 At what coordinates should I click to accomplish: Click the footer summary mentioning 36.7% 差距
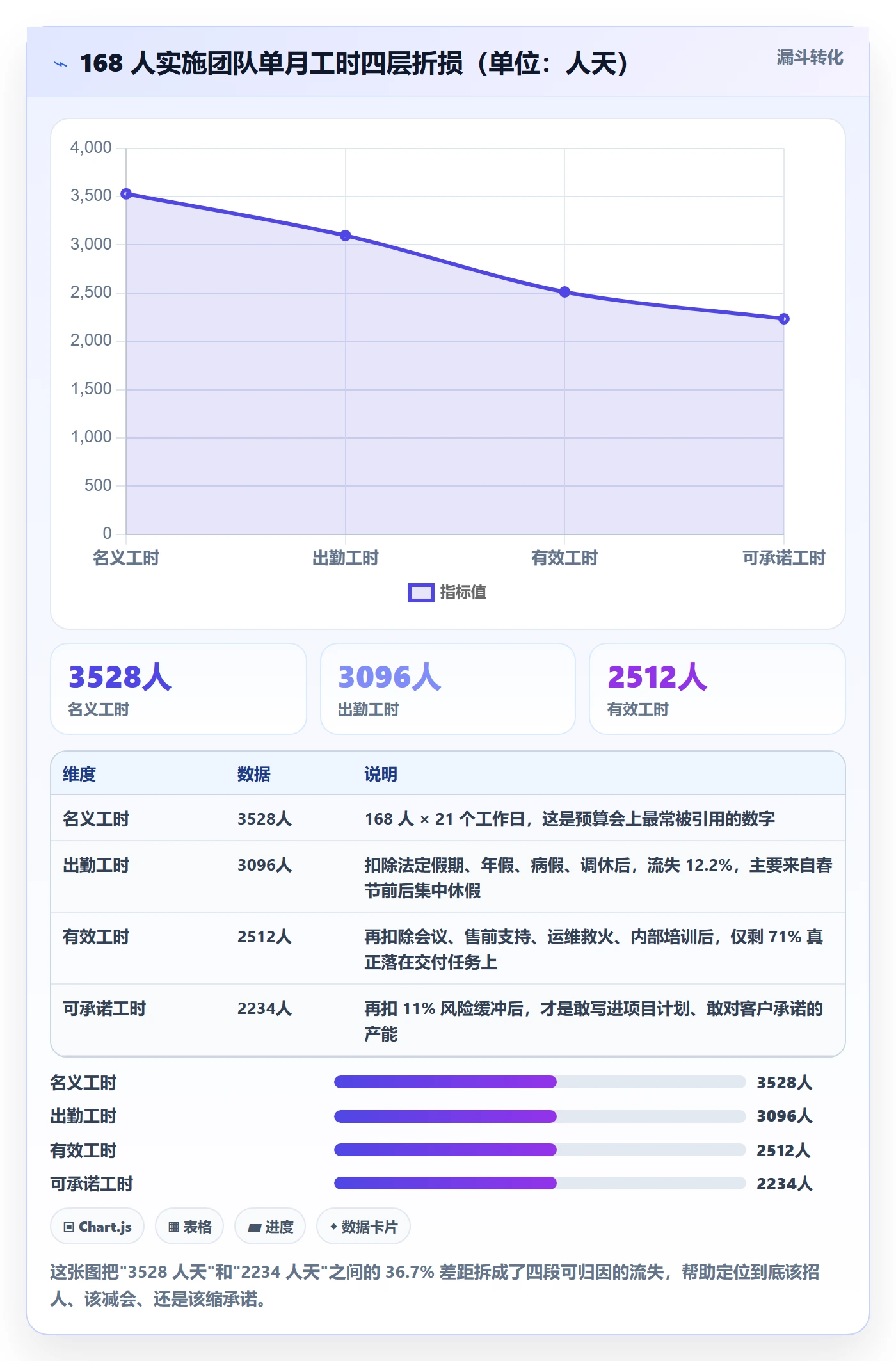click(435, 1285)
